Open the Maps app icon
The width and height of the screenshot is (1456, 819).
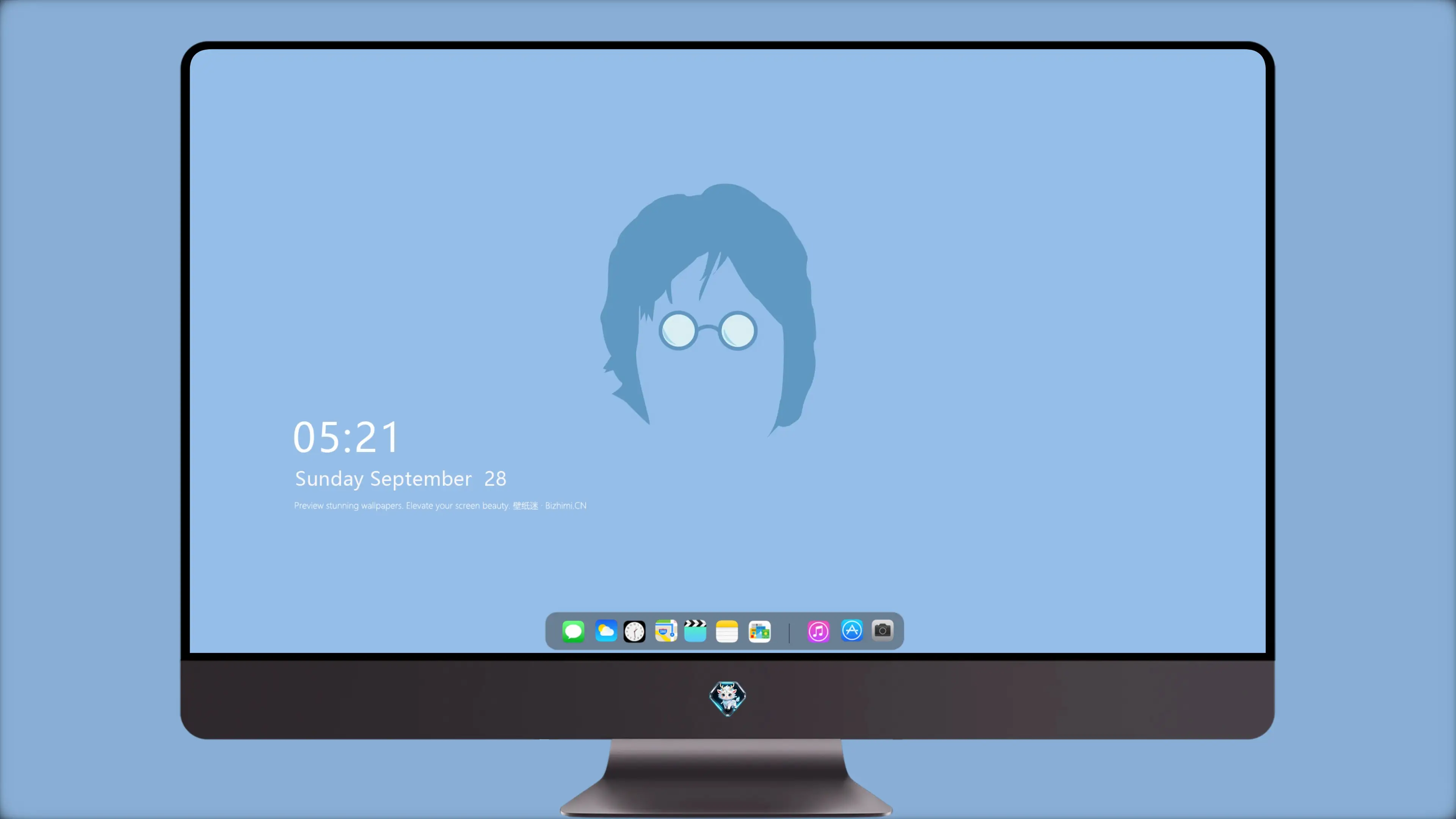pos(666,631)
